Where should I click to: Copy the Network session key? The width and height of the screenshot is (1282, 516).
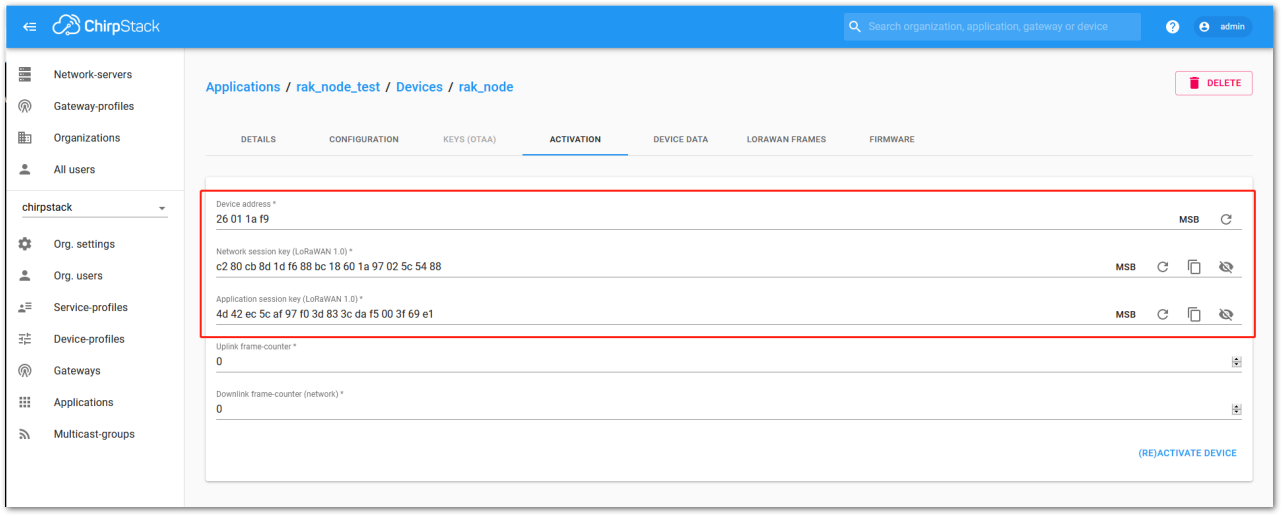(1194, 267)
